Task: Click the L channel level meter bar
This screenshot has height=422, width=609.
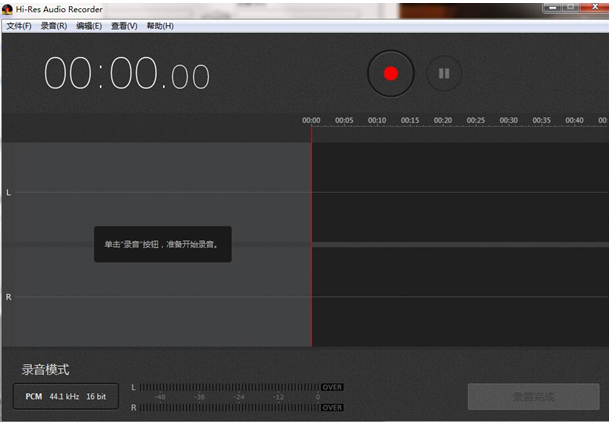Action: (230, 387)
